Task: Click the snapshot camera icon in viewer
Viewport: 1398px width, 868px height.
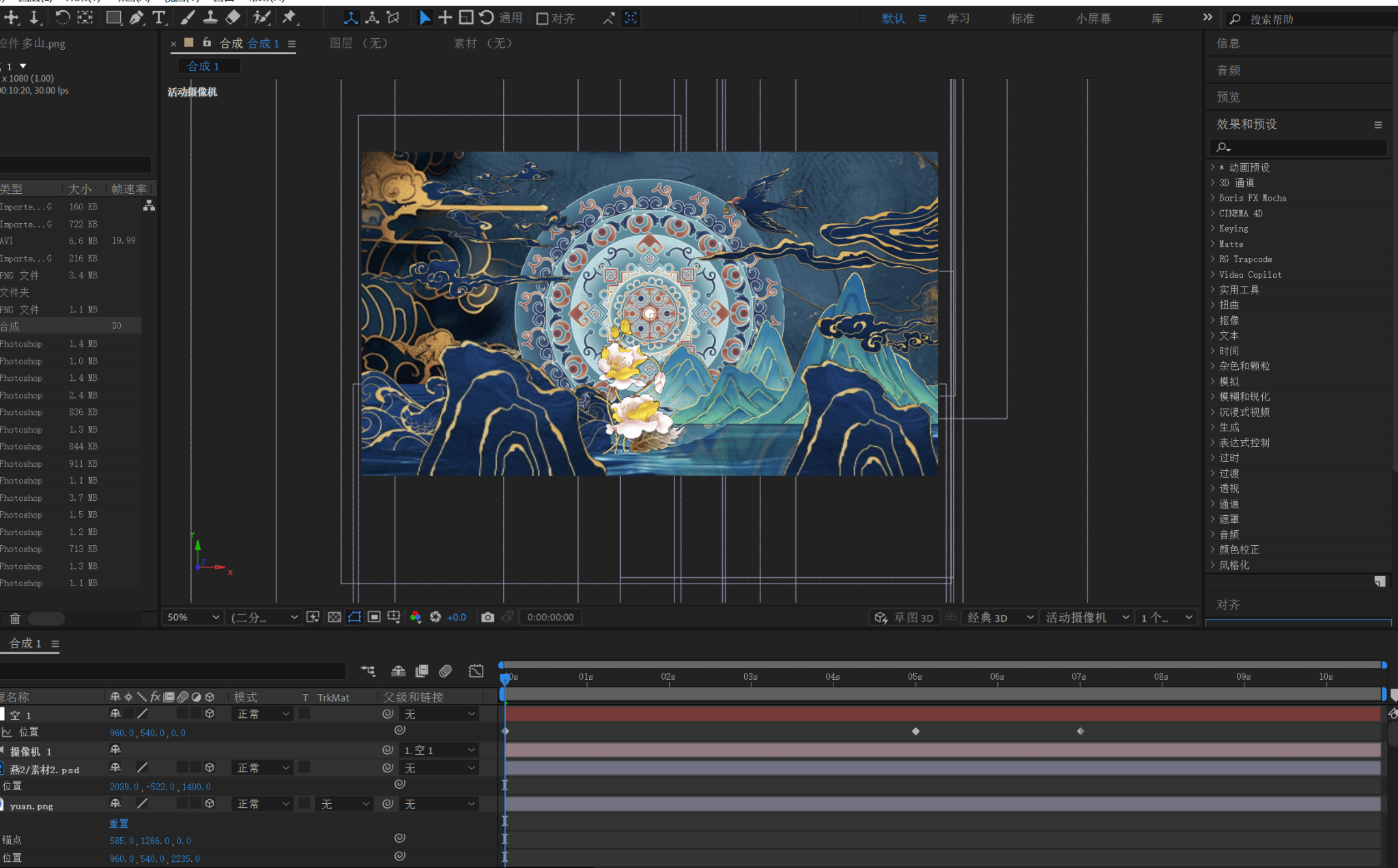Action: pos(487,617)
